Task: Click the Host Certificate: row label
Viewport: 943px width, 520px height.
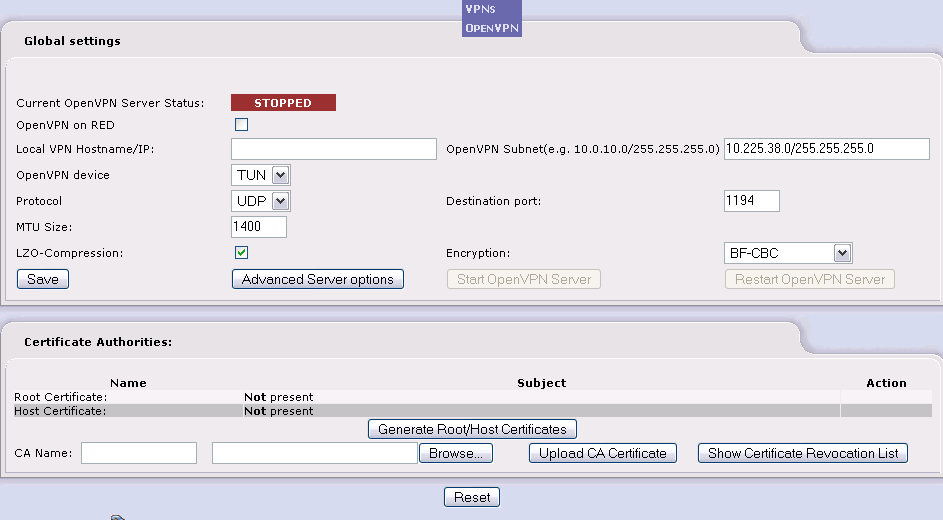Action: [60, 411]
